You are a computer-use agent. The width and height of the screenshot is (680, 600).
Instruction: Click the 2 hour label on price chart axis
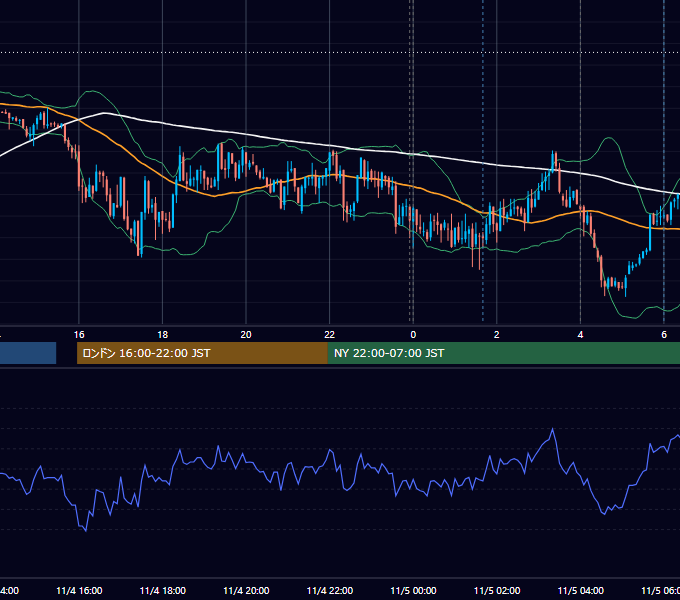(497, 335)
